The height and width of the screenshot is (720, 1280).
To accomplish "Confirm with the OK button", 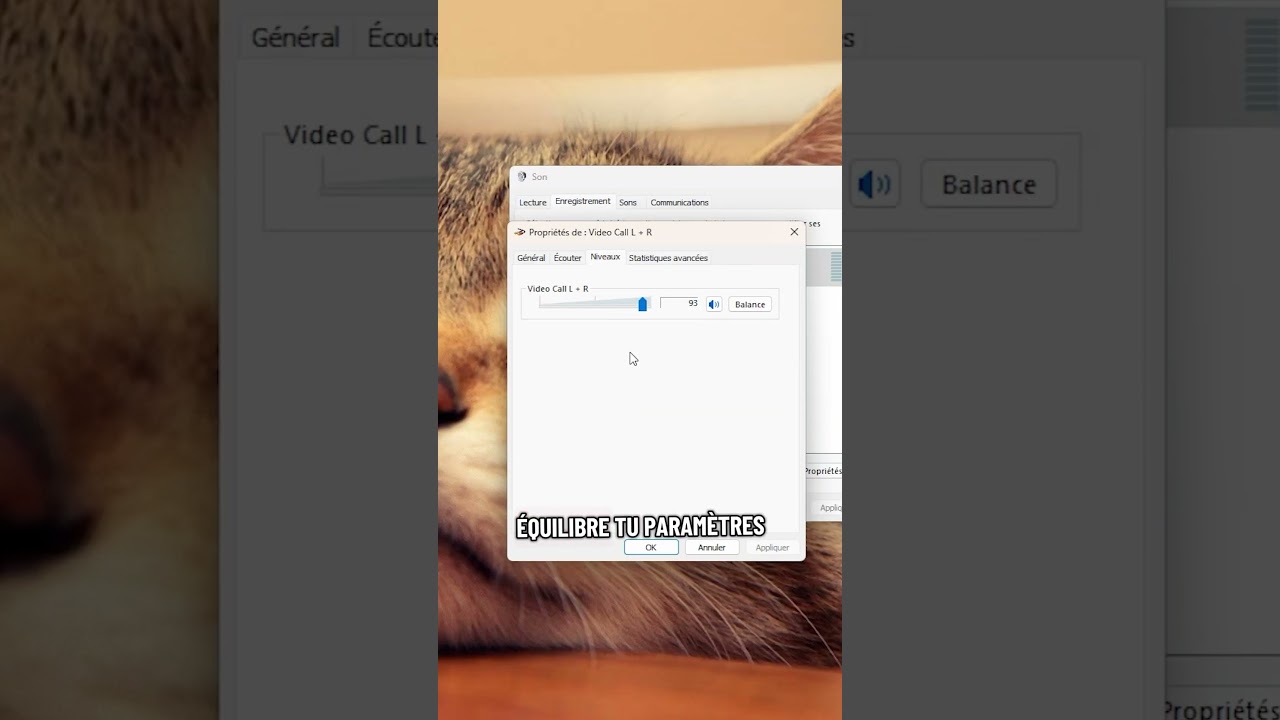I will coord(651,547).
